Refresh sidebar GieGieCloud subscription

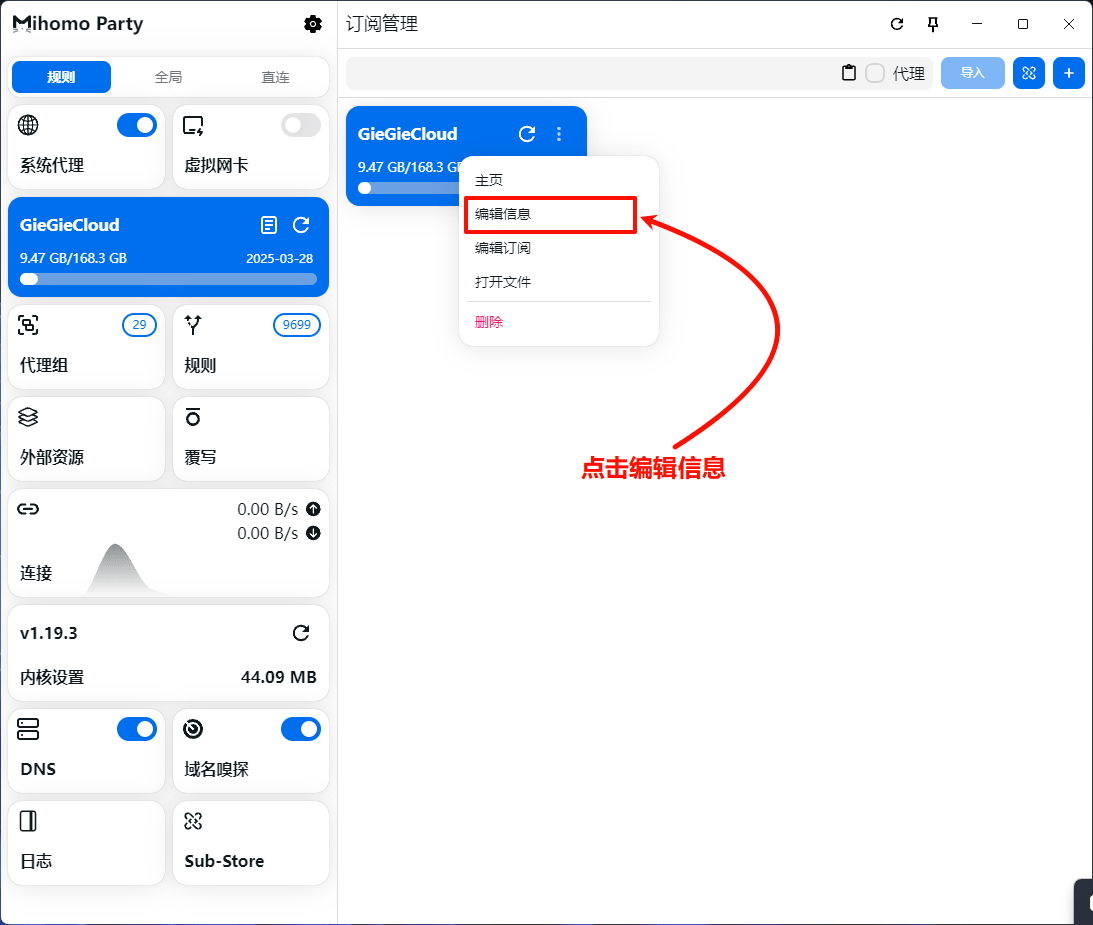301,225
